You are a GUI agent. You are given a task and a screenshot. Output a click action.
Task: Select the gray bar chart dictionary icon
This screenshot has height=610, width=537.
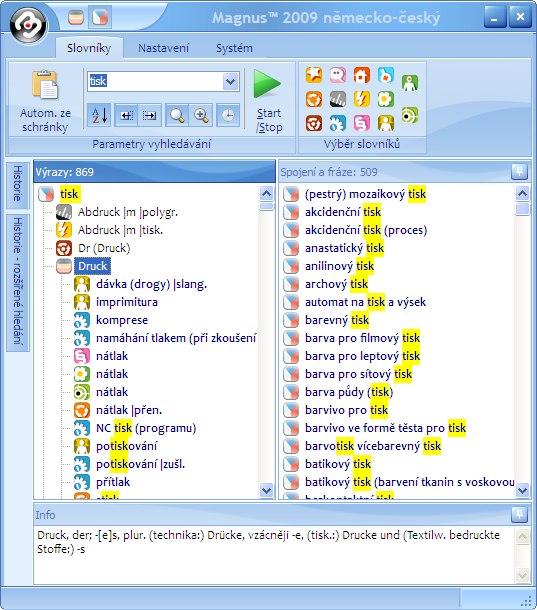click(338, 99)
